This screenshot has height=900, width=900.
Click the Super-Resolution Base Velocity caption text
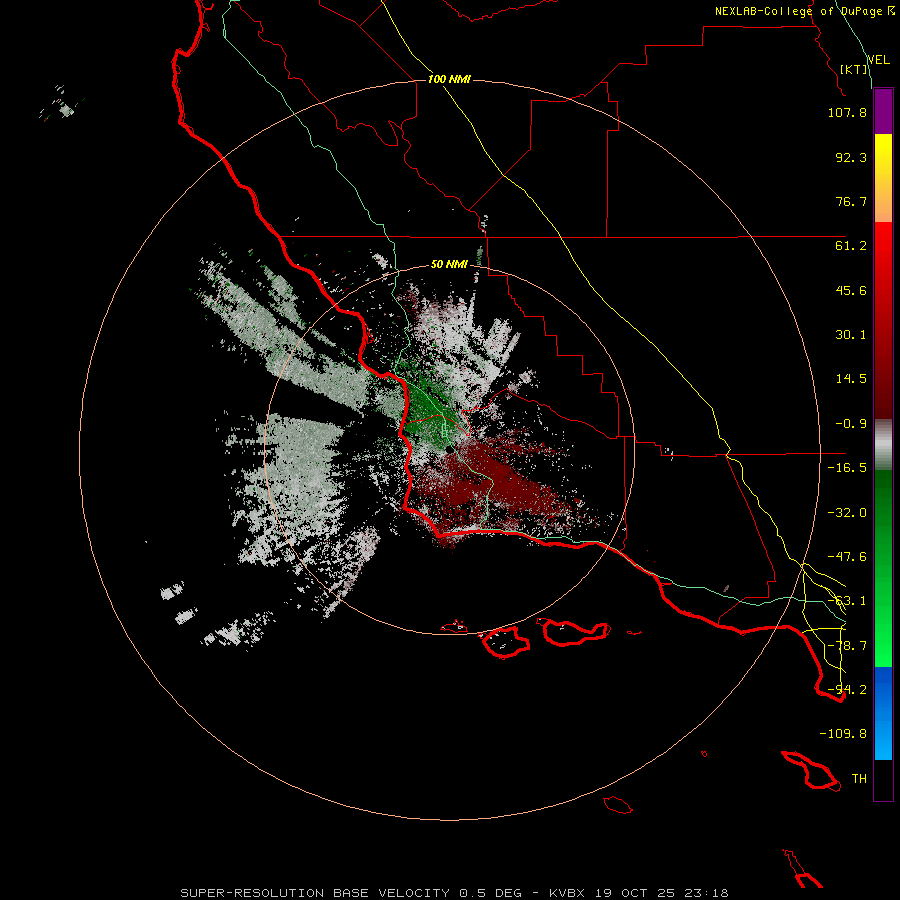click(454, 893)
